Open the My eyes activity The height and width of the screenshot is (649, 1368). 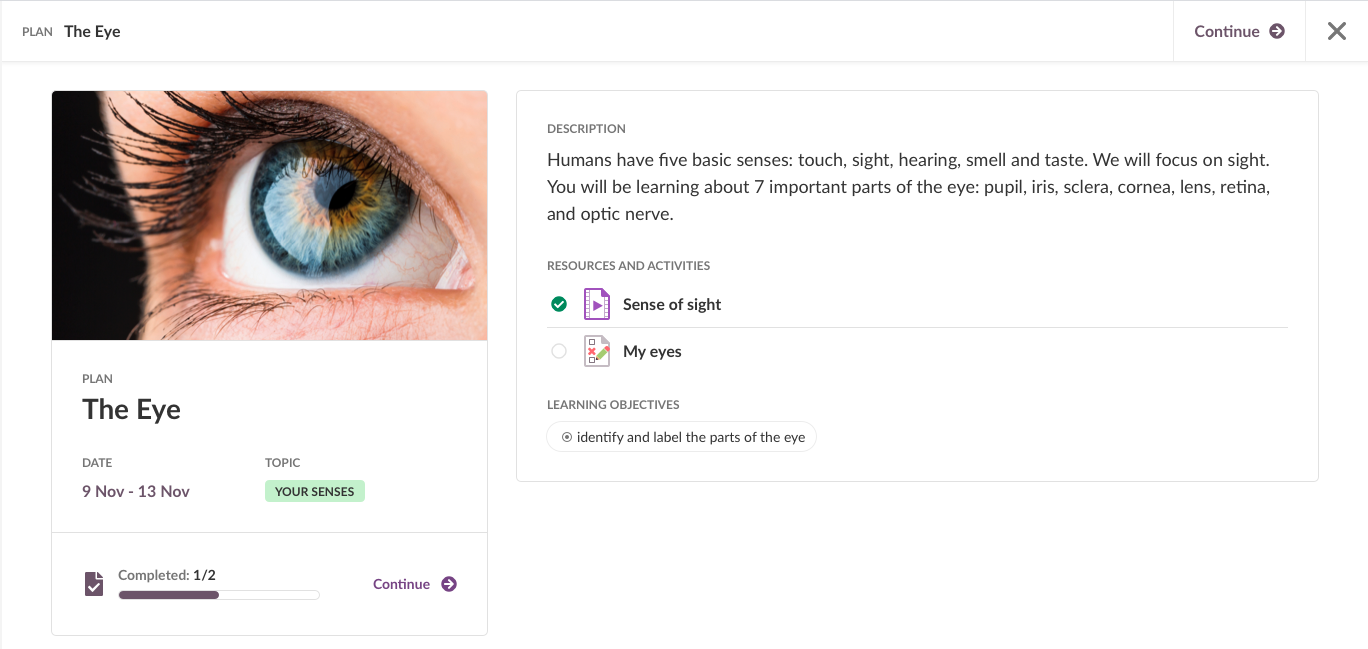click(652, 352)
